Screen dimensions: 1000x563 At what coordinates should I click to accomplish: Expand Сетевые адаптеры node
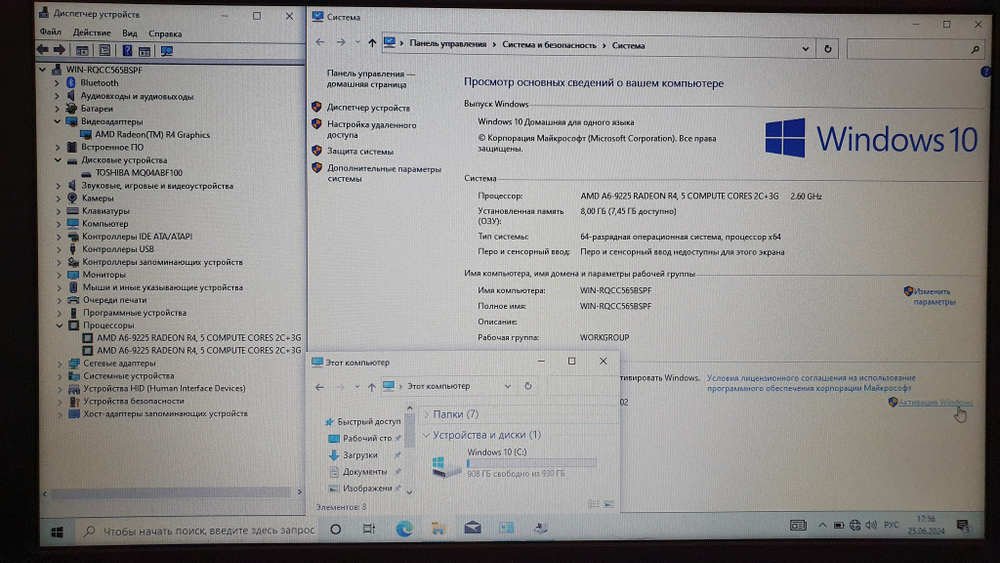pos(60,363)
